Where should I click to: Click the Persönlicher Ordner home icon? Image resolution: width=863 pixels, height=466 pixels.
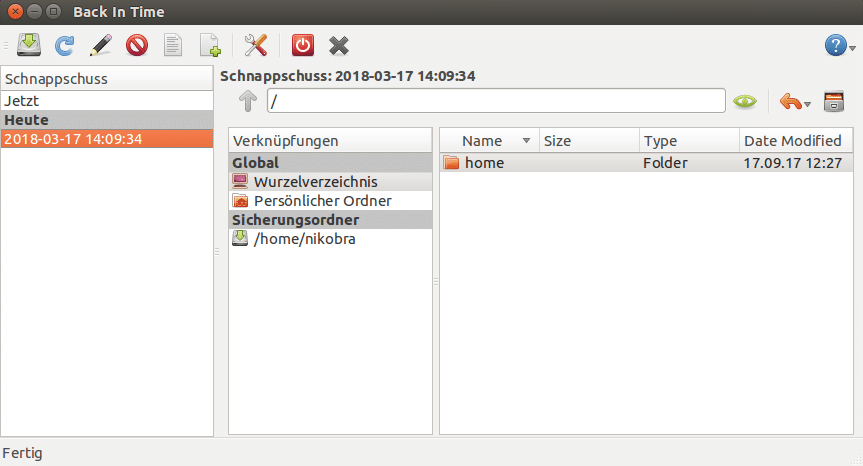(240, 201)
